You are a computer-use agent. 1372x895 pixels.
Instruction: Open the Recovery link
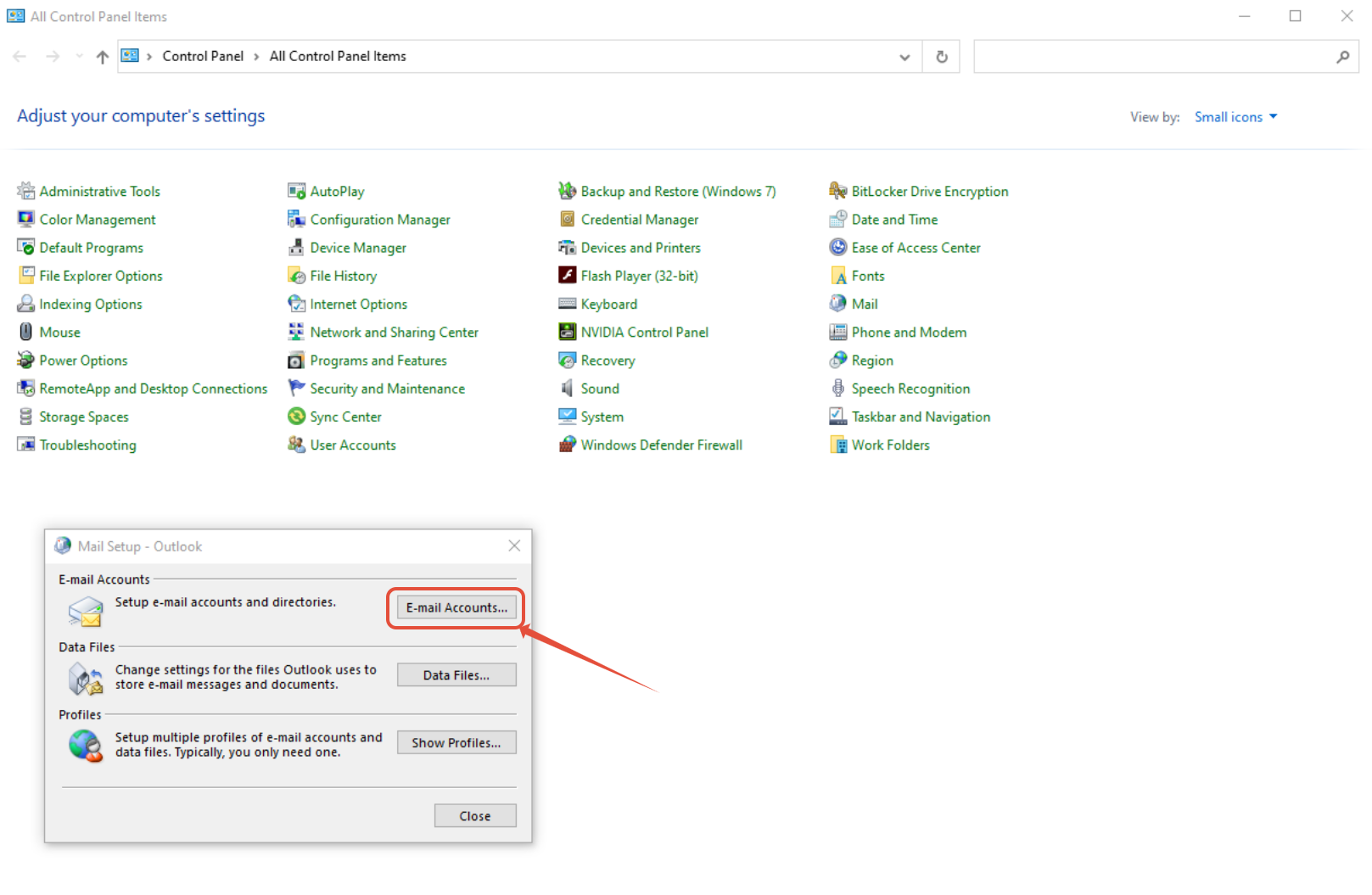pos(608,361)
